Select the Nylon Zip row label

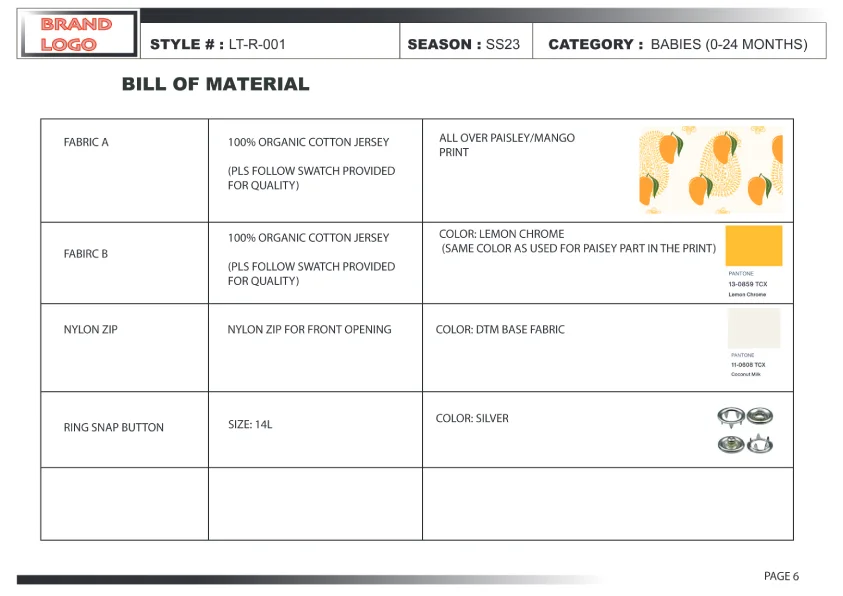coord(90,329)
